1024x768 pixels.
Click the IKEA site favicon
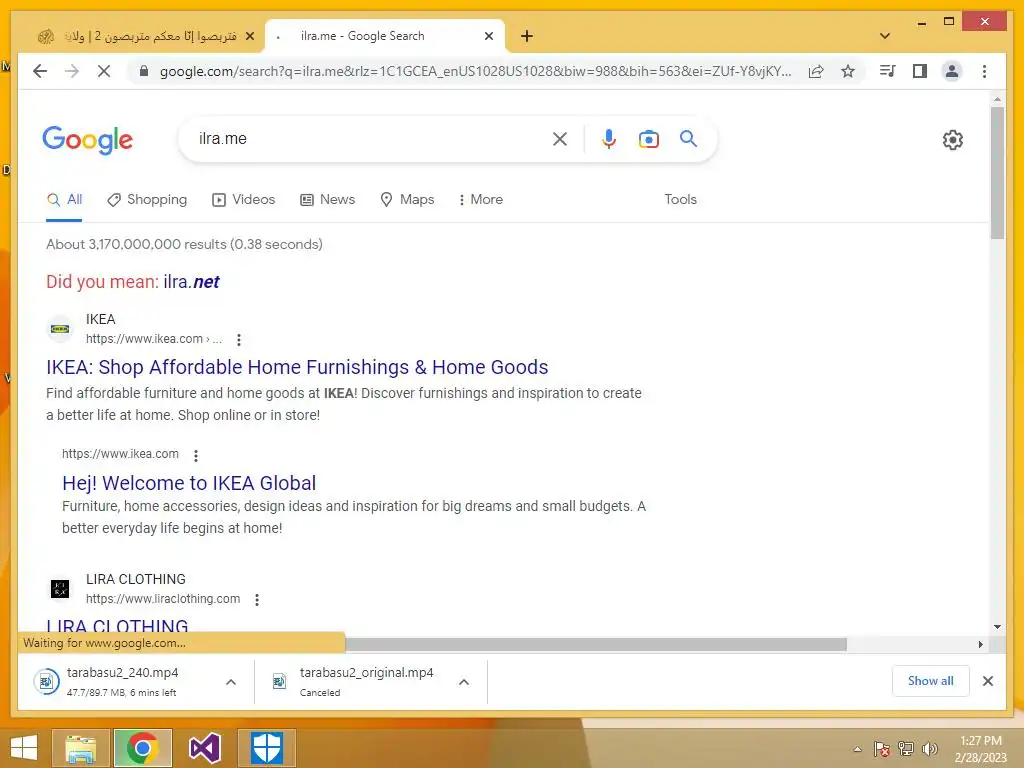tap(60, 328)
